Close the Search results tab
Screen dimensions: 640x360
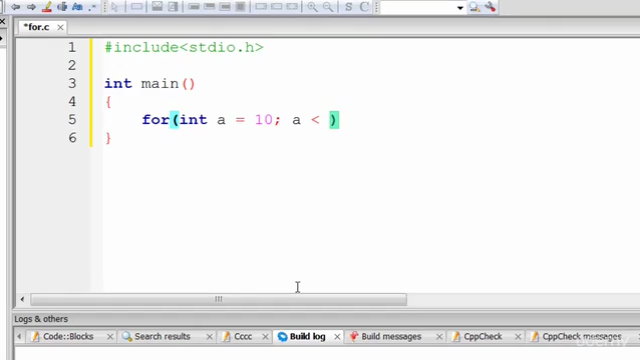coord(209,337)
